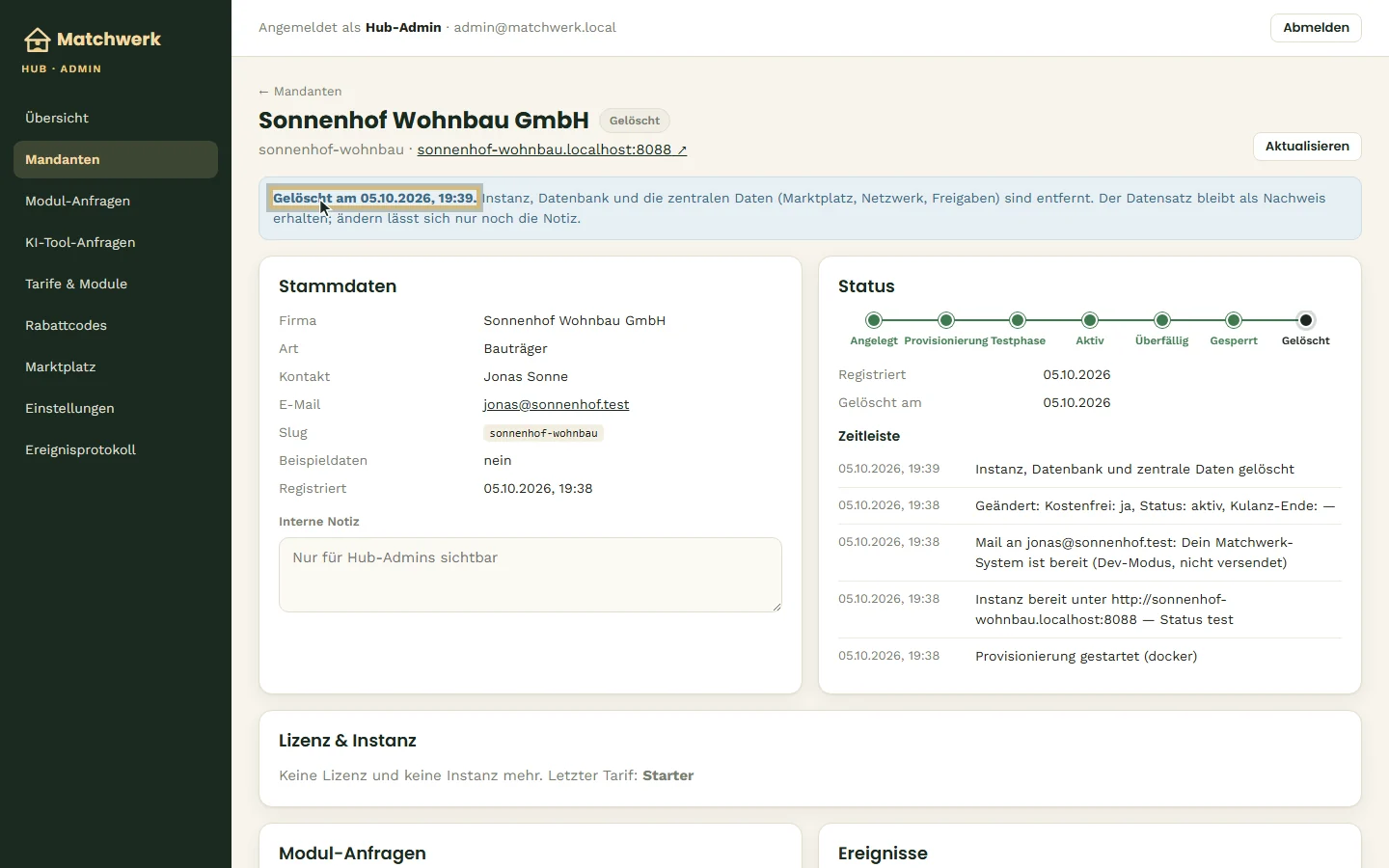Select Mandanten in the sidebar
The width and height of the screenshot is (1389, 868).
116,159
